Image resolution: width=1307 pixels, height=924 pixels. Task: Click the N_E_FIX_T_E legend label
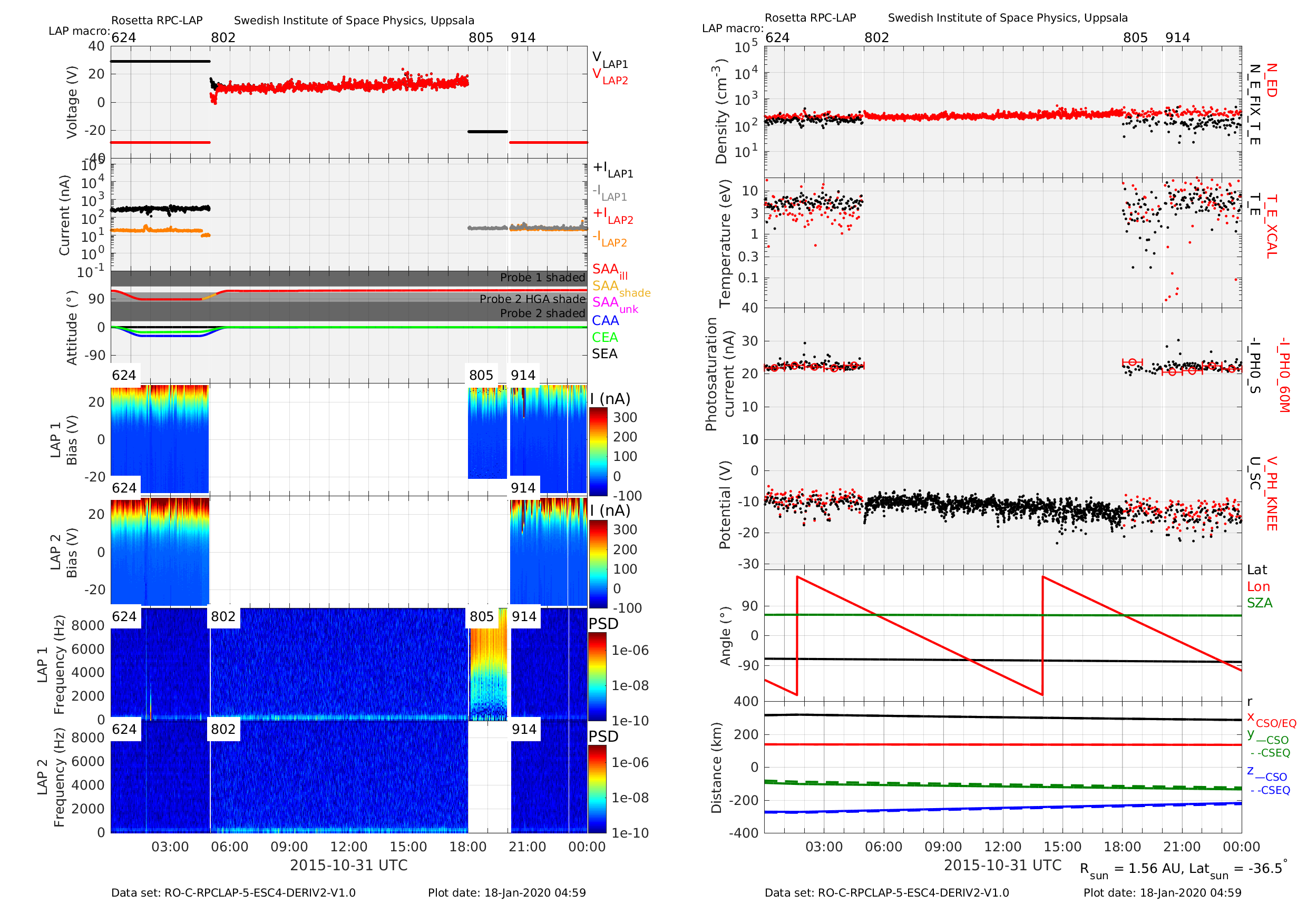click(x=1255, y=104)
